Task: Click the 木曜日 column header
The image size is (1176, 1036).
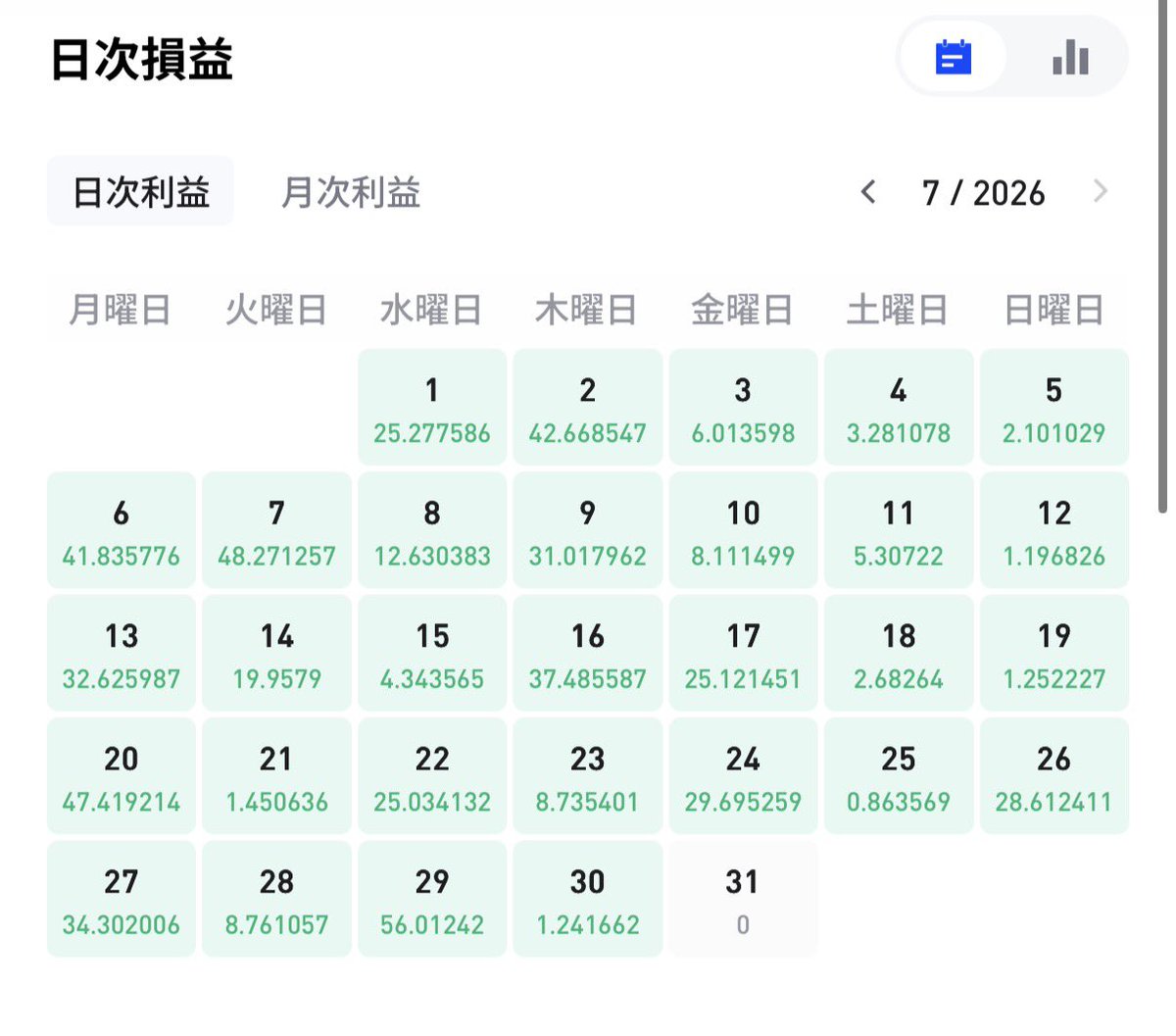Action: (587, 310)
